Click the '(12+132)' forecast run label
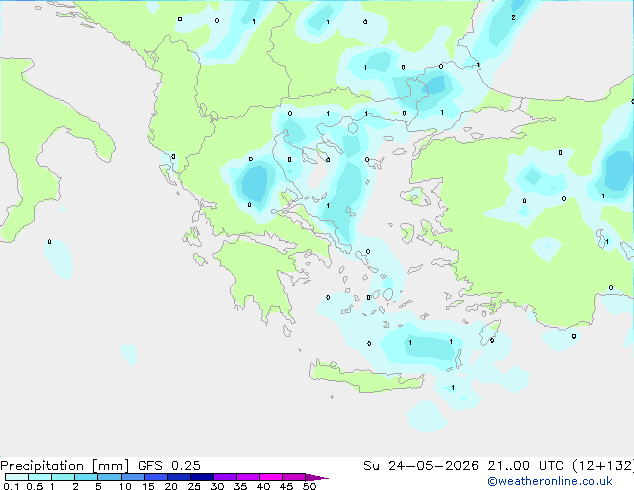This screenshot has height=490, width=634. point(603,466)
